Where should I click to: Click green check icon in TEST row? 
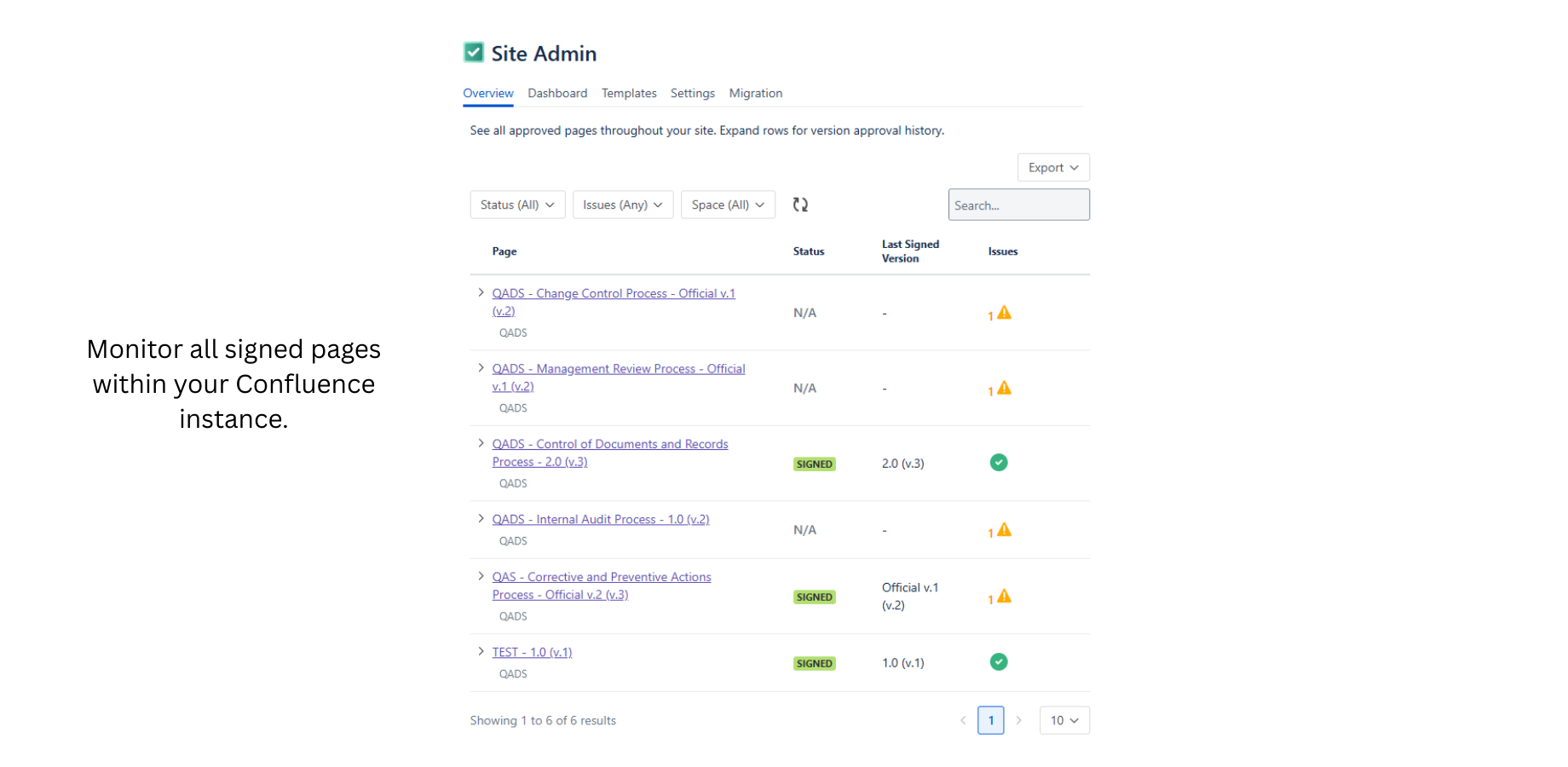pos(999,662)
